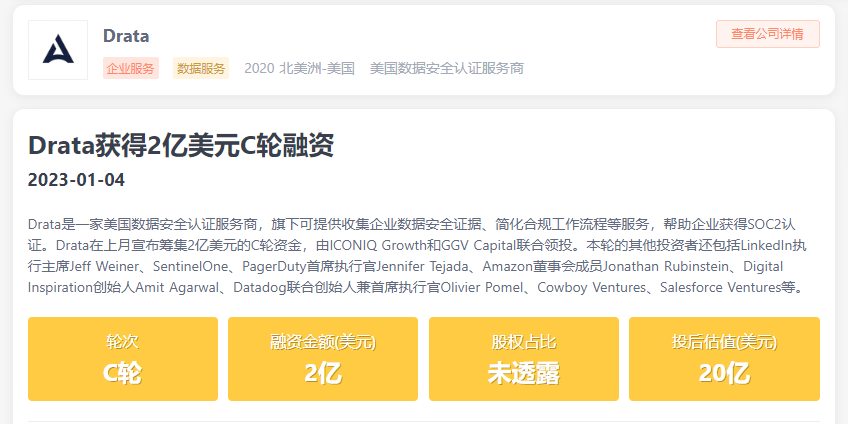Click the C轮 round value text
The width and height of the screenshot is (848, 424).
click(122, 374)
